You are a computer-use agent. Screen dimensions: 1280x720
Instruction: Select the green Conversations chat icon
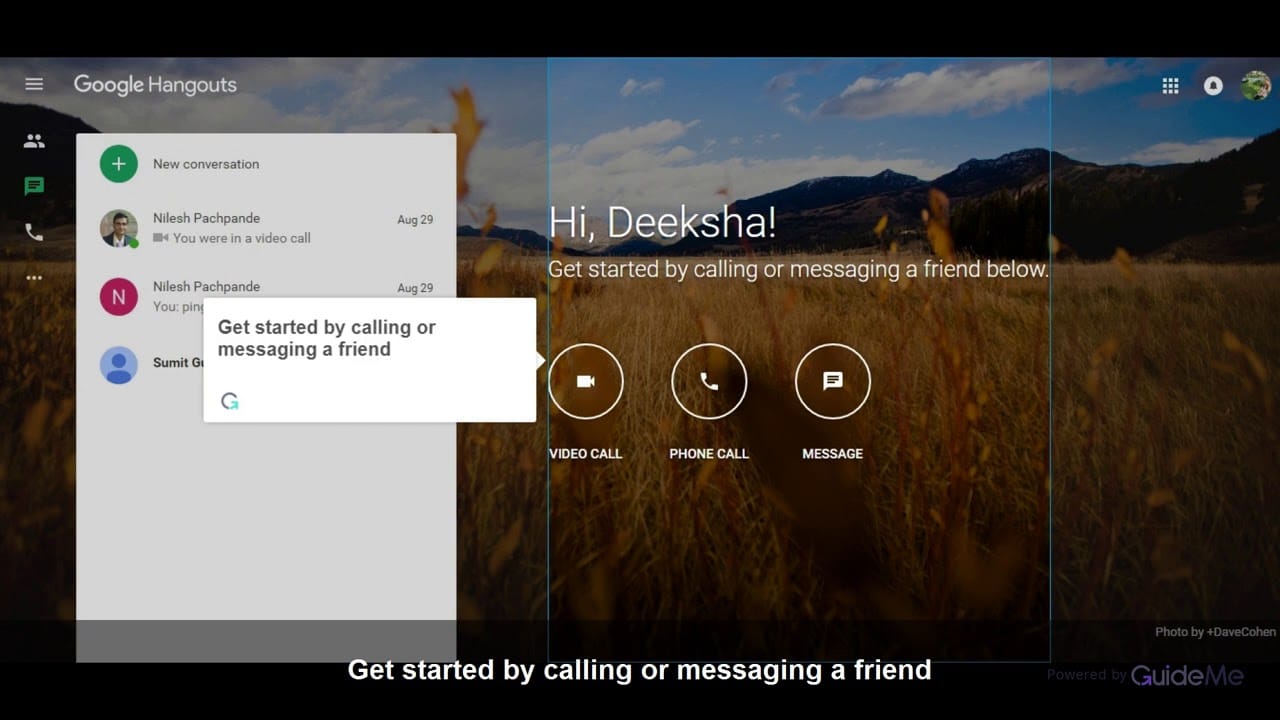pyautogui.click(x=34, y=186)
